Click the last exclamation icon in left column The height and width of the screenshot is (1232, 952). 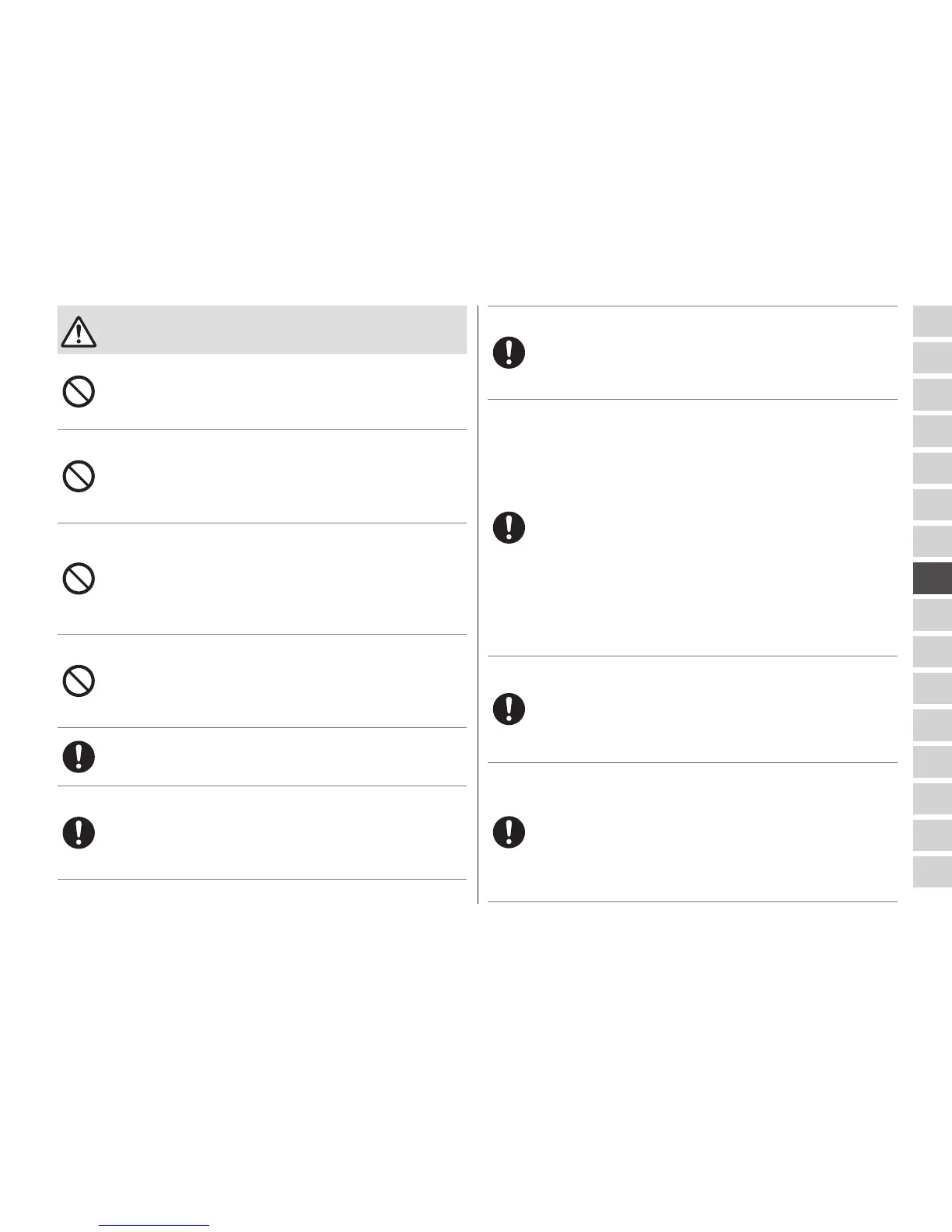(x=79, y=833)
